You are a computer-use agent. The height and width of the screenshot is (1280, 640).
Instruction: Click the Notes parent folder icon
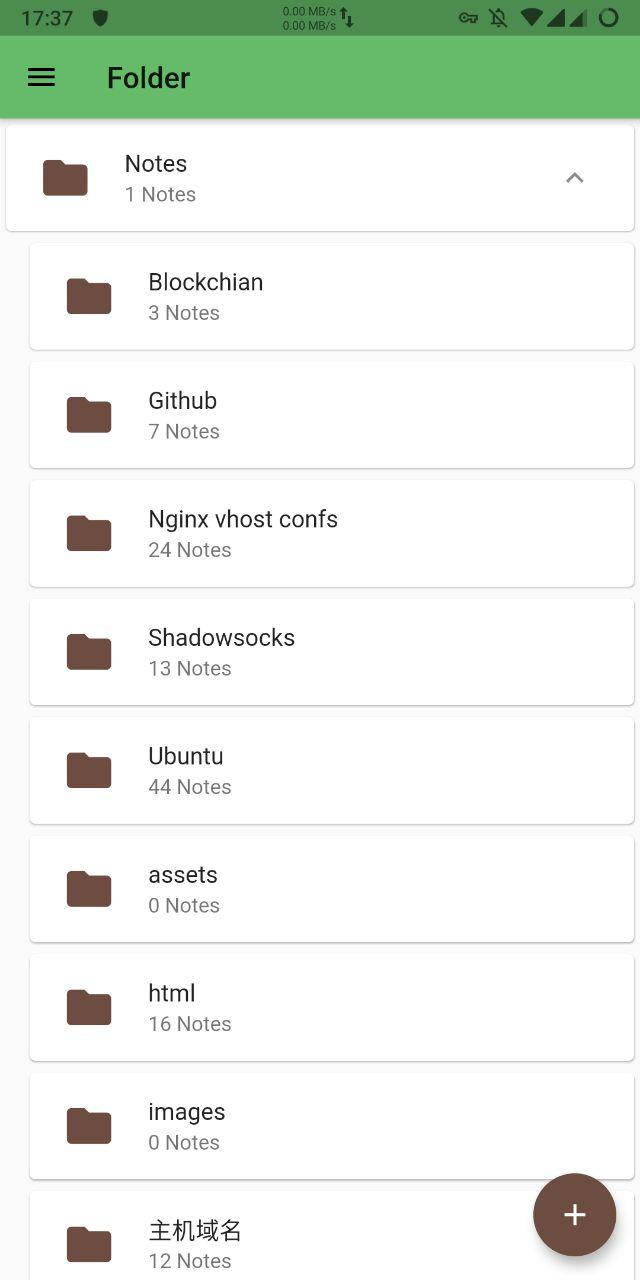click(x=64, y=178)
